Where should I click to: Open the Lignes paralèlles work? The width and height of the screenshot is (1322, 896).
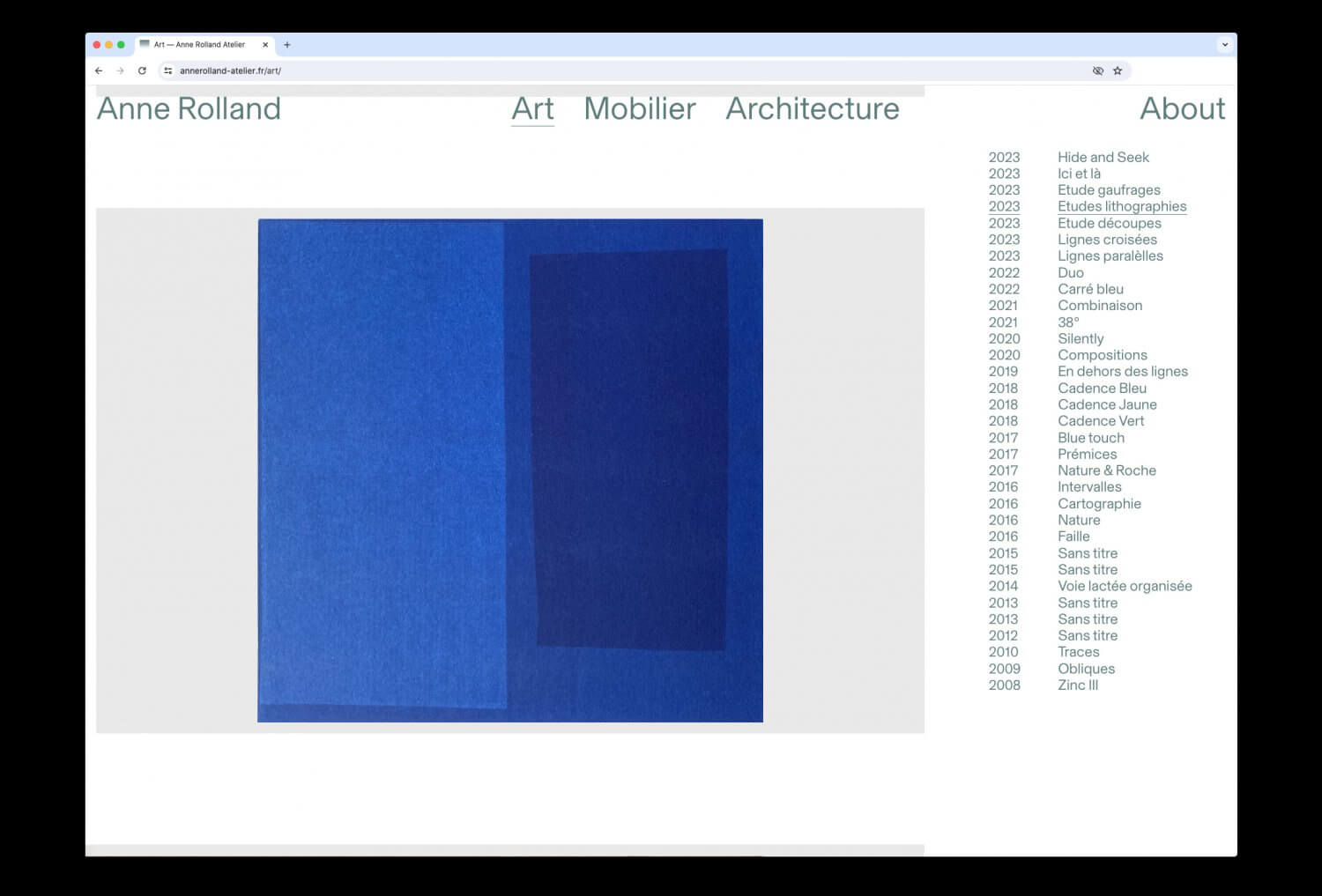point(1110,255)
